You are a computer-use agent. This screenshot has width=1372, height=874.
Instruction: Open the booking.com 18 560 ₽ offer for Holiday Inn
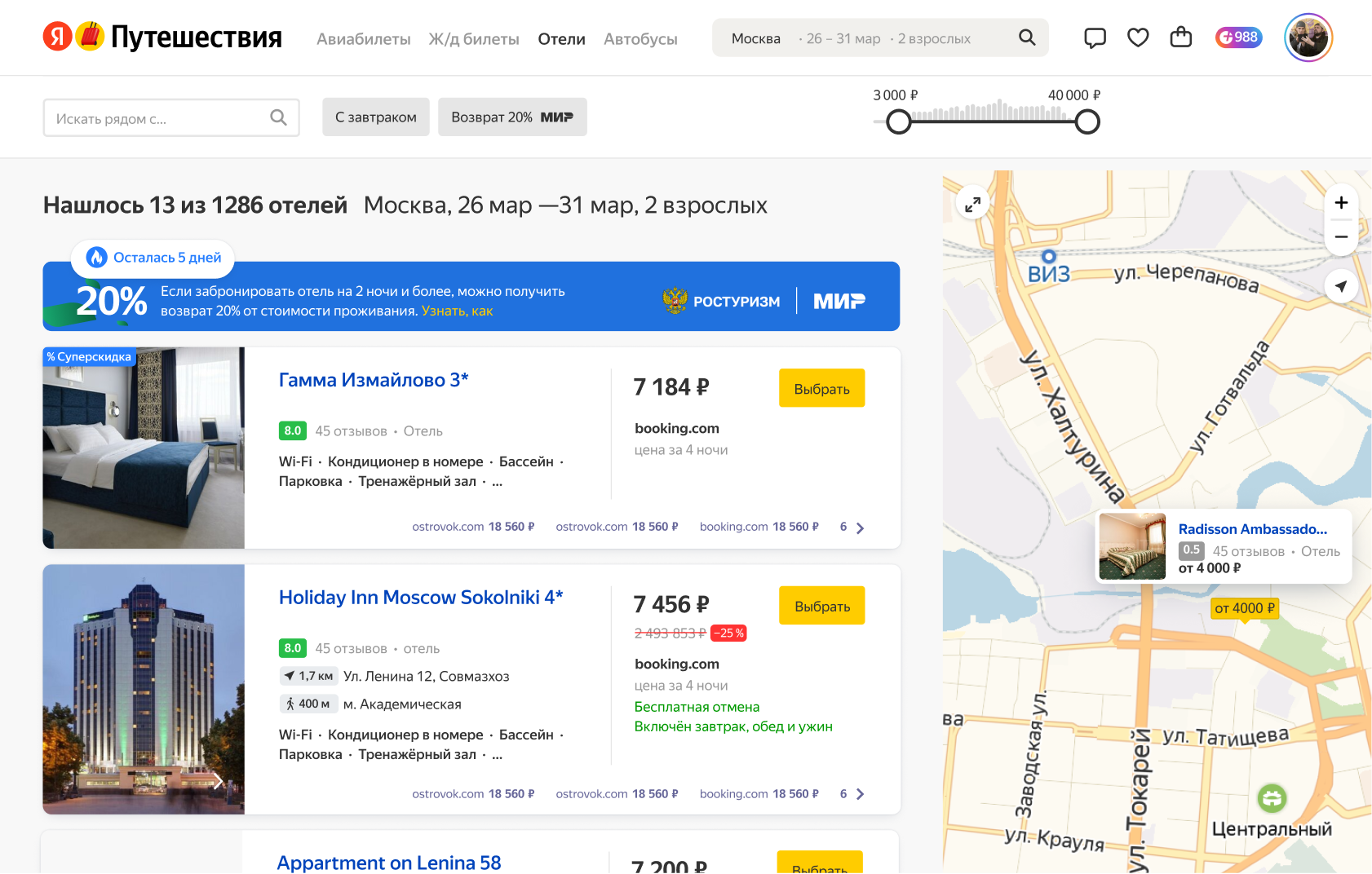coord(759,793)
